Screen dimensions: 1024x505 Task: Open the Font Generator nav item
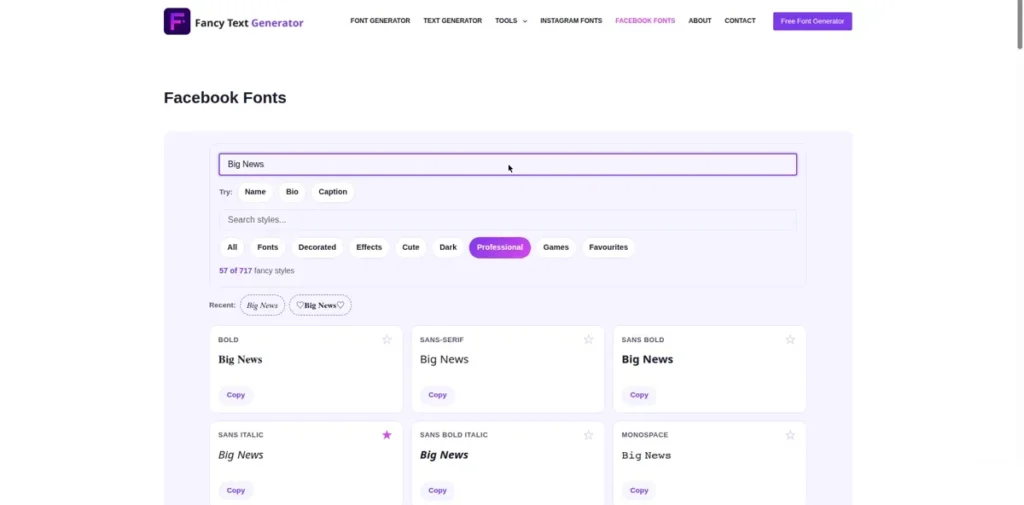click(380, 21)
